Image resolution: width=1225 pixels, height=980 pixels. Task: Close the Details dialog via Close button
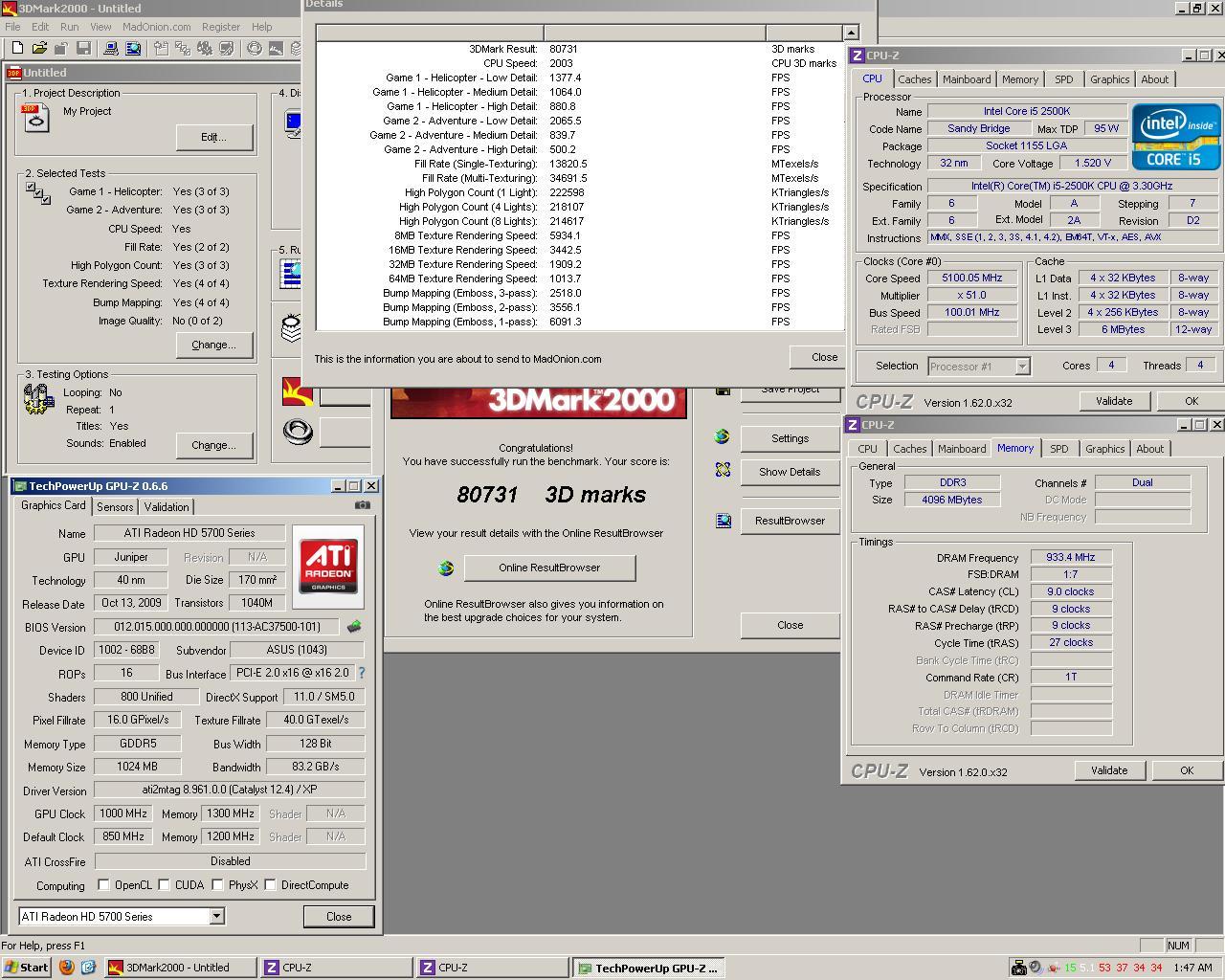tap(818, 357)
